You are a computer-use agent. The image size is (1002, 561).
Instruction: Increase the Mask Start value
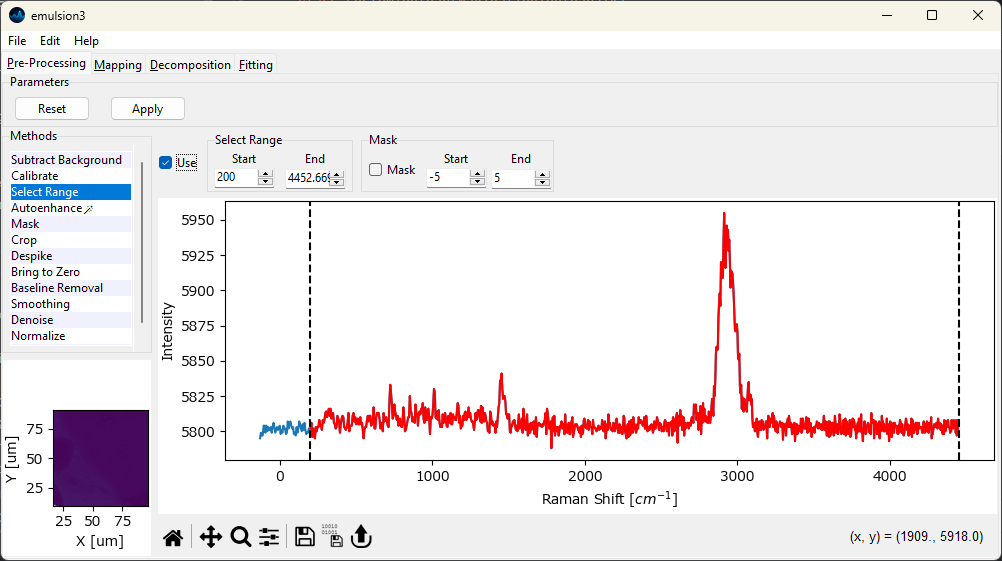(x=477, y=173)
